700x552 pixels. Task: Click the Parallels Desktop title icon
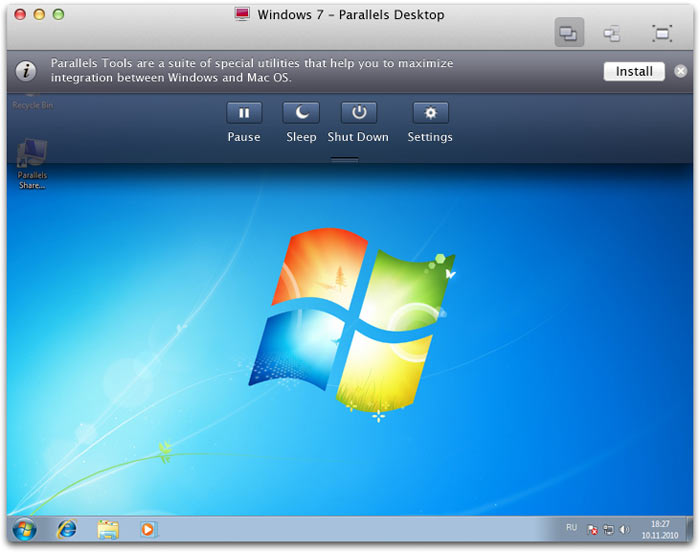[x=242, y=14]
